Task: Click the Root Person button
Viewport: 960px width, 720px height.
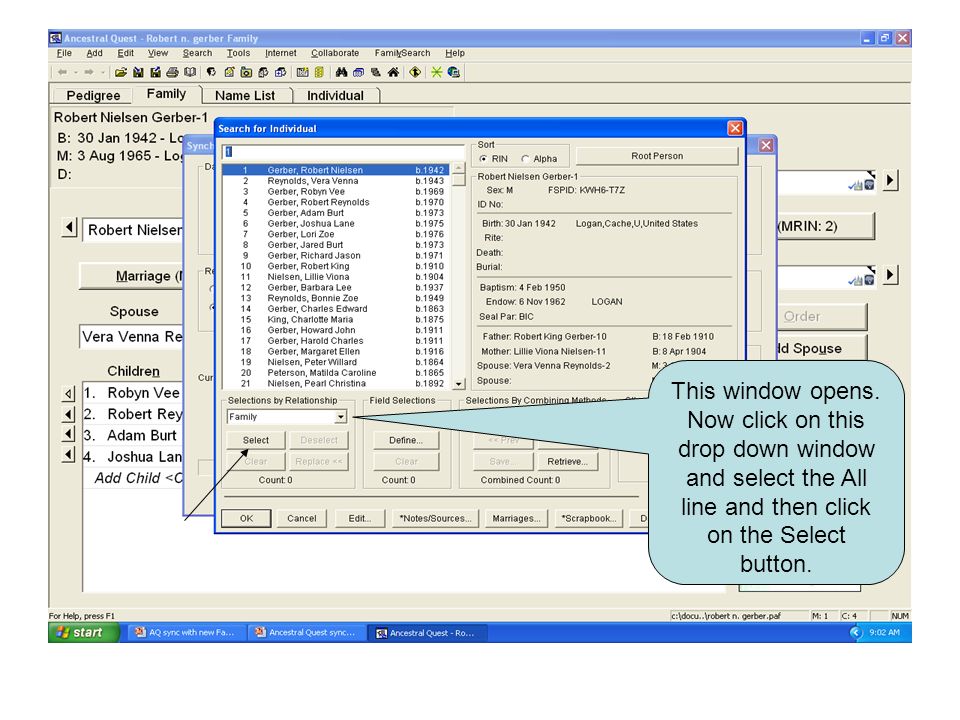Action: (656, 156)
